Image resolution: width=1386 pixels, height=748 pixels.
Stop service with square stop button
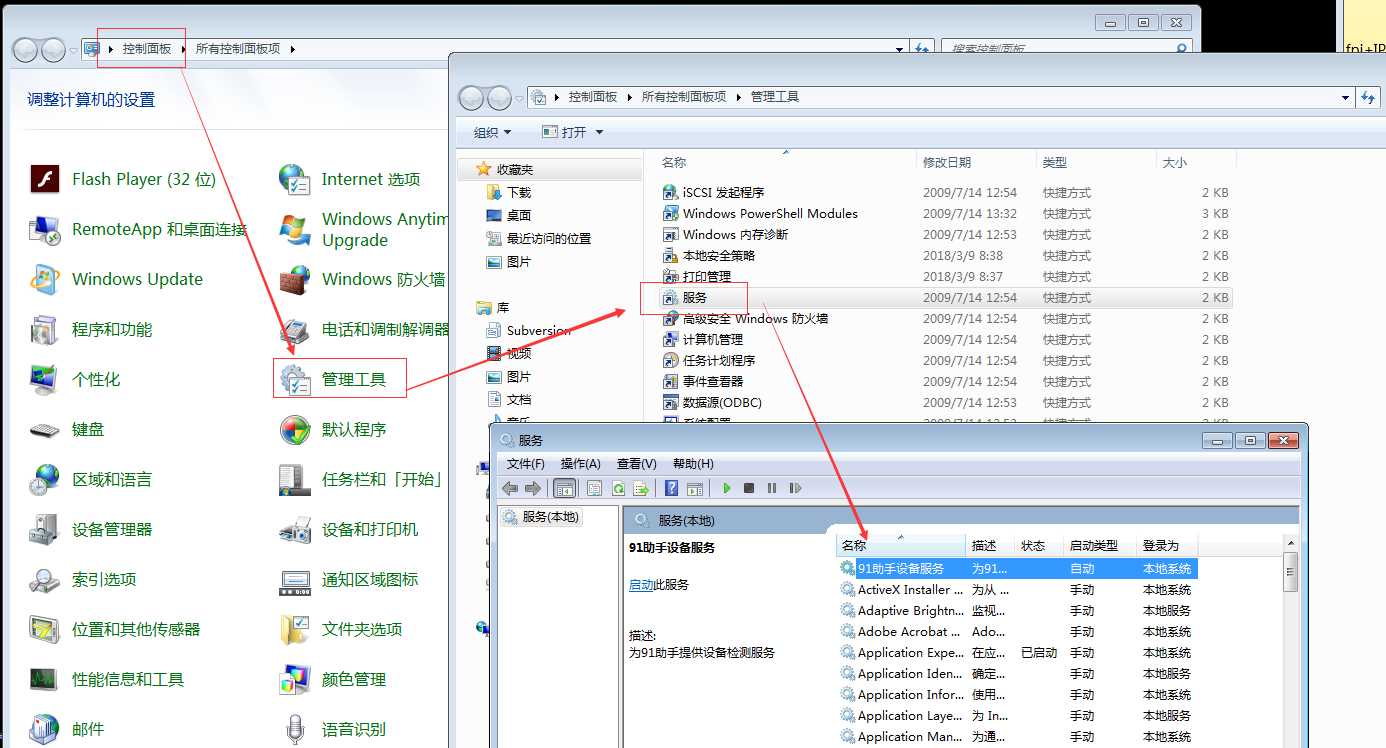(x=749, y=488)
